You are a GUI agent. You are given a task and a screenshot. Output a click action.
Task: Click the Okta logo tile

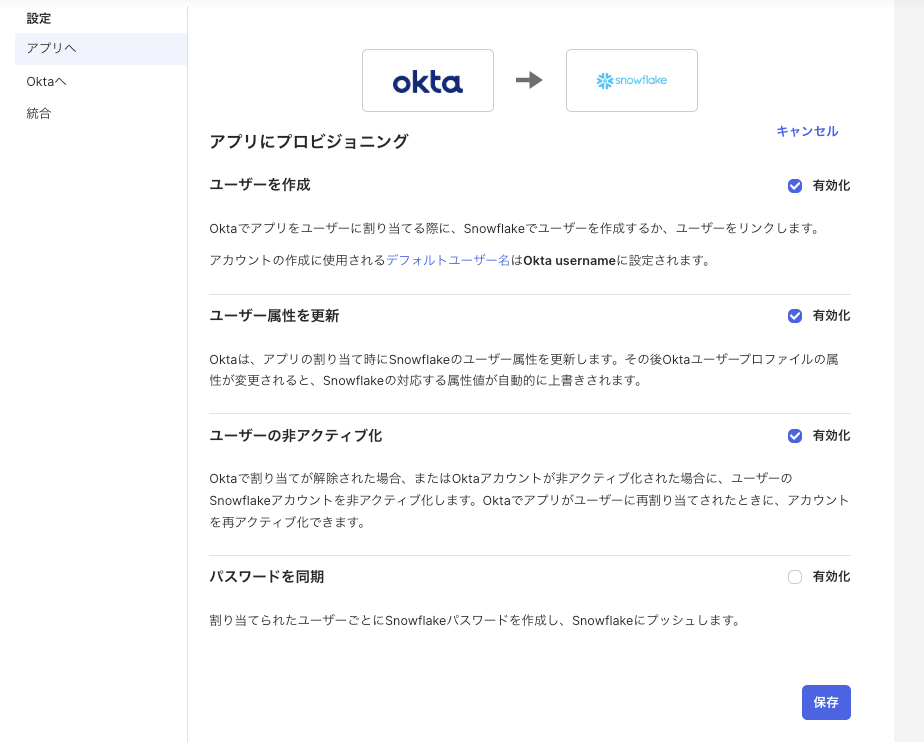pos(428,80)
